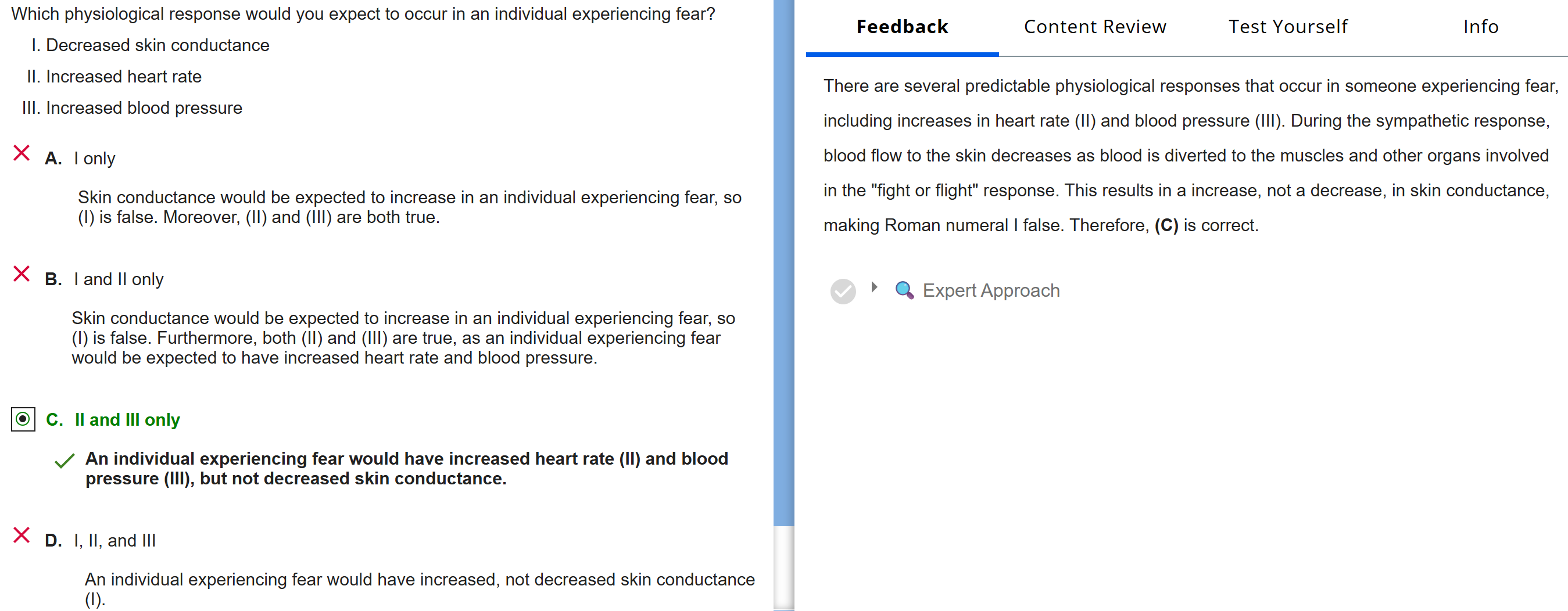Choose answer A 'I only'
The height and width of the screenshot is (611, 1568).
(x=94, y=159)
